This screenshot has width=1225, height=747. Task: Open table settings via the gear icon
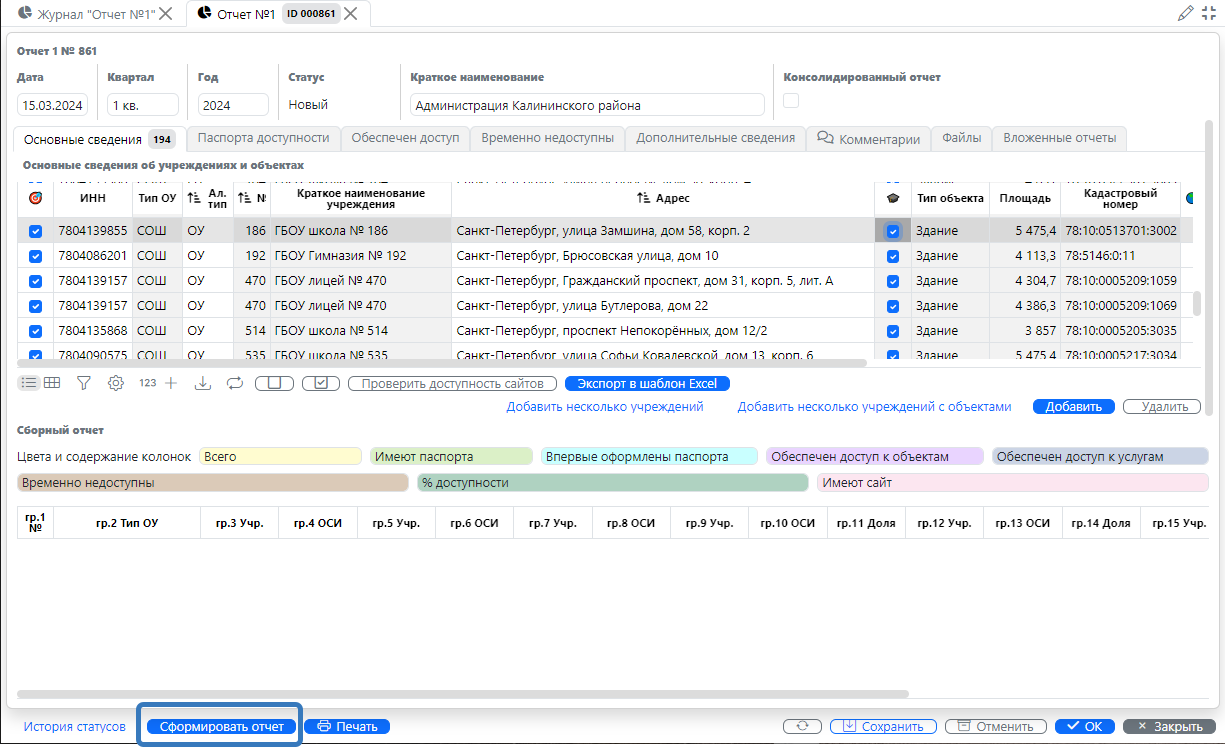pyautogui.click(x=116, y=383)
